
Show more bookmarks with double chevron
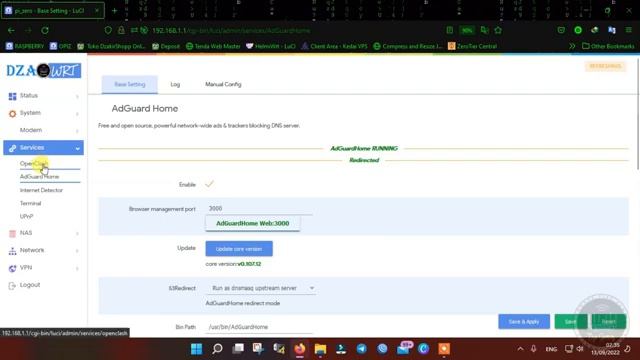(572, 46)
